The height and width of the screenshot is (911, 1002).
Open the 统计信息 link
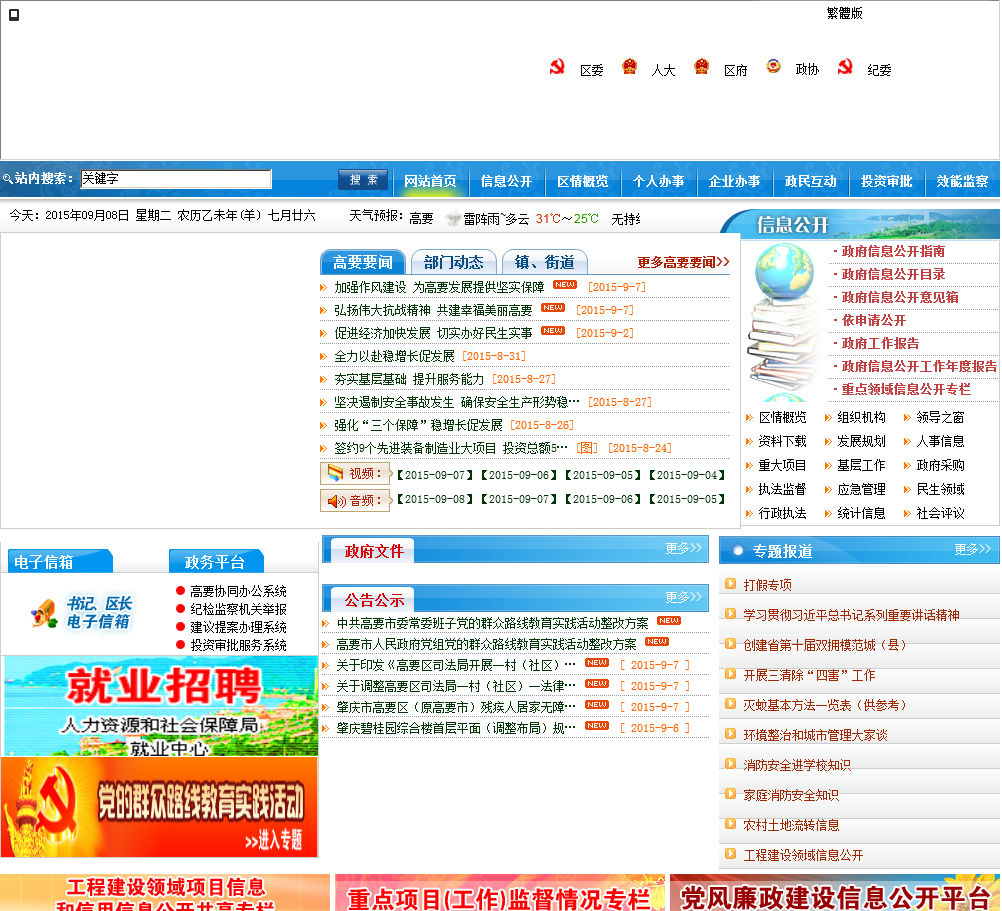861,513
